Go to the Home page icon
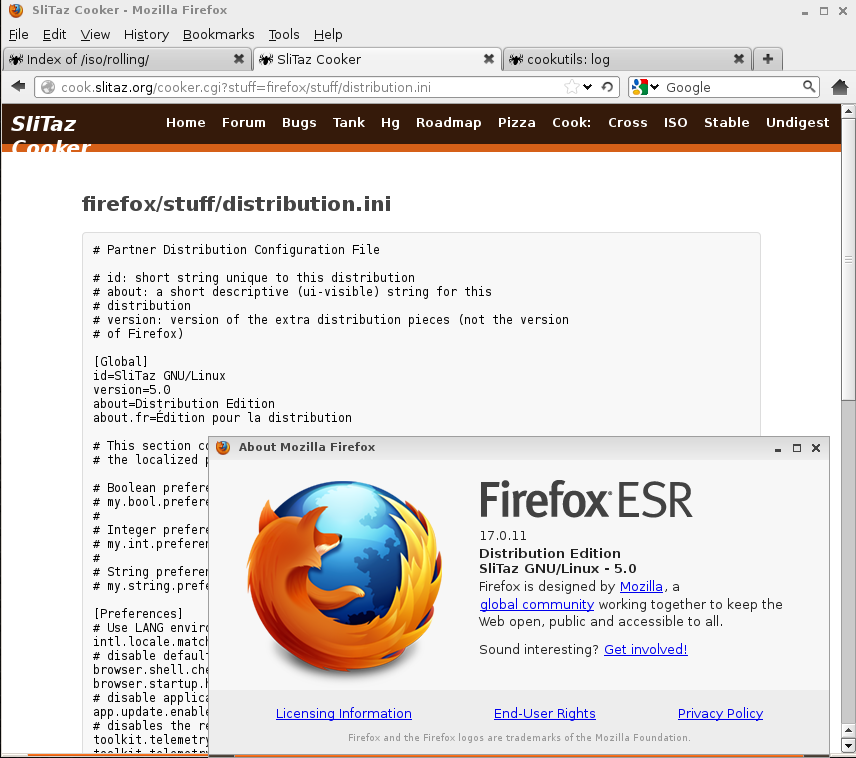The width and height of the screenshot is (856, 758). pyautogui.click(x=840, y=87)
